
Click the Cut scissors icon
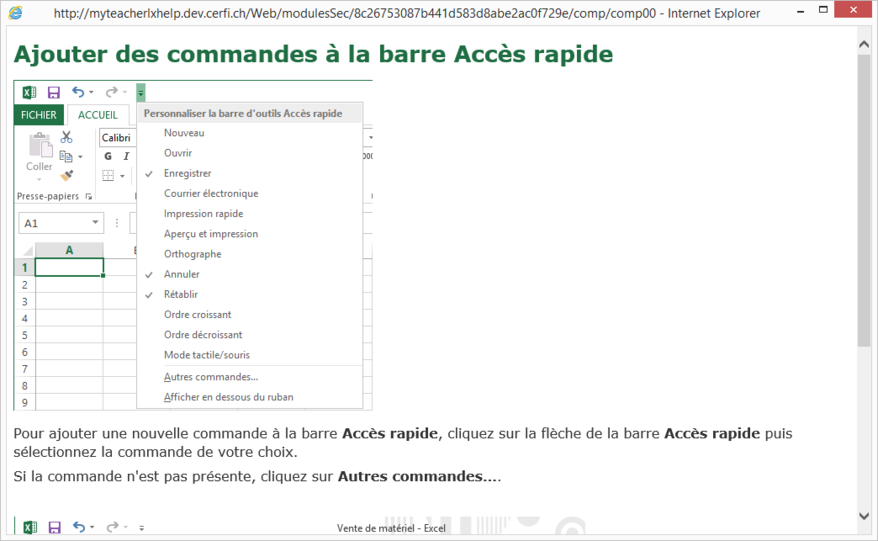(x=66, y=138)
